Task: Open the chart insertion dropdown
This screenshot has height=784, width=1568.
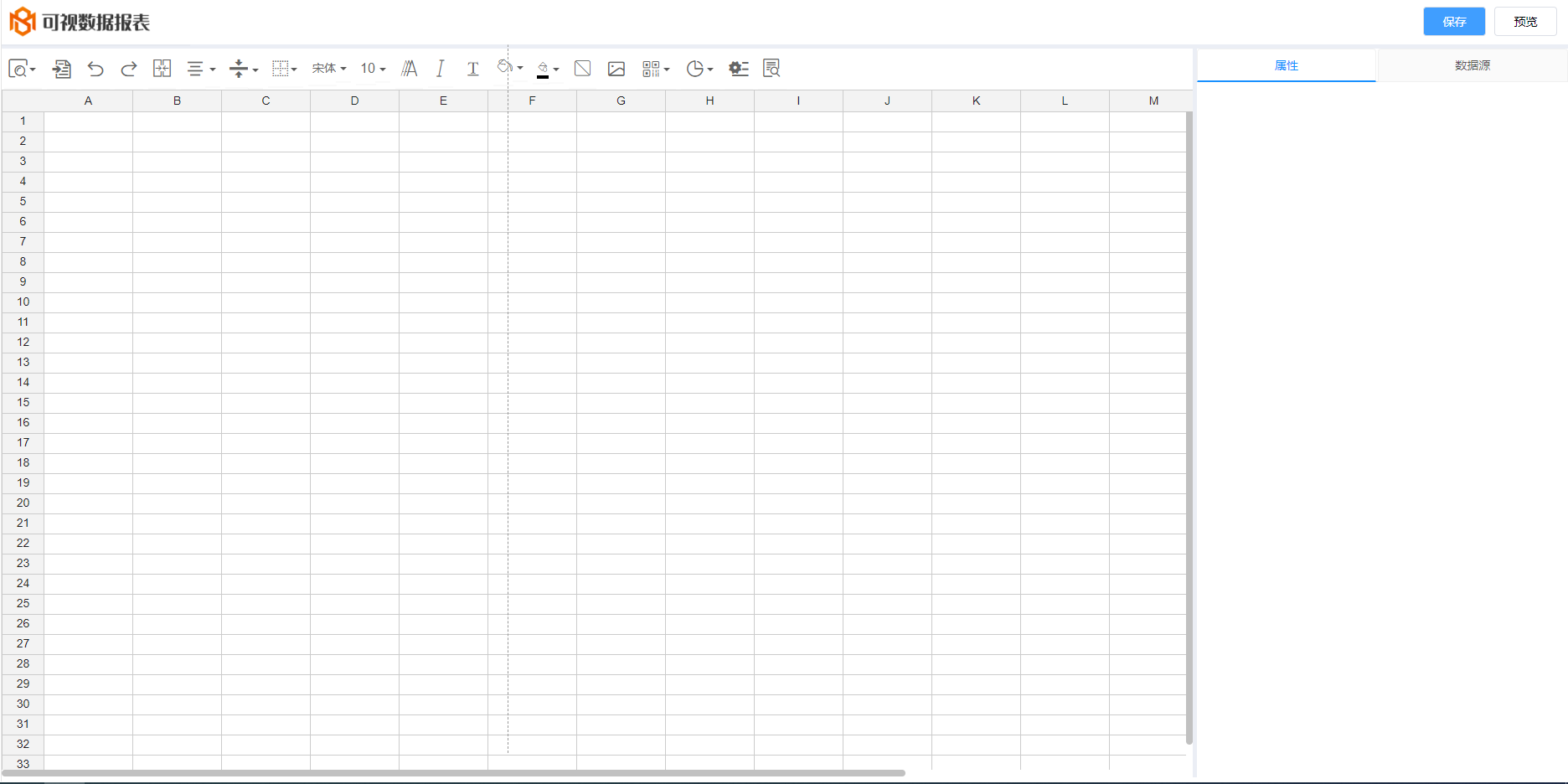Action: pyautogui.click(x=699, y=69)
